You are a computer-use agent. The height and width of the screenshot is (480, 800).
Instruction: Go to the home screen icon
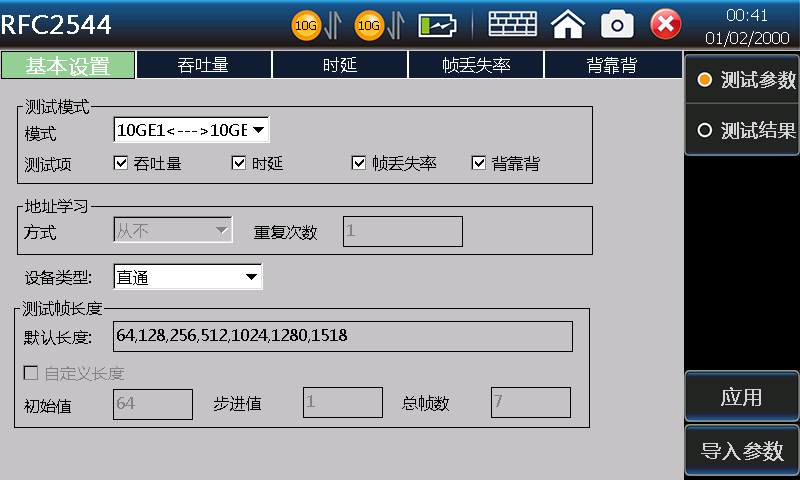point(568,24)
